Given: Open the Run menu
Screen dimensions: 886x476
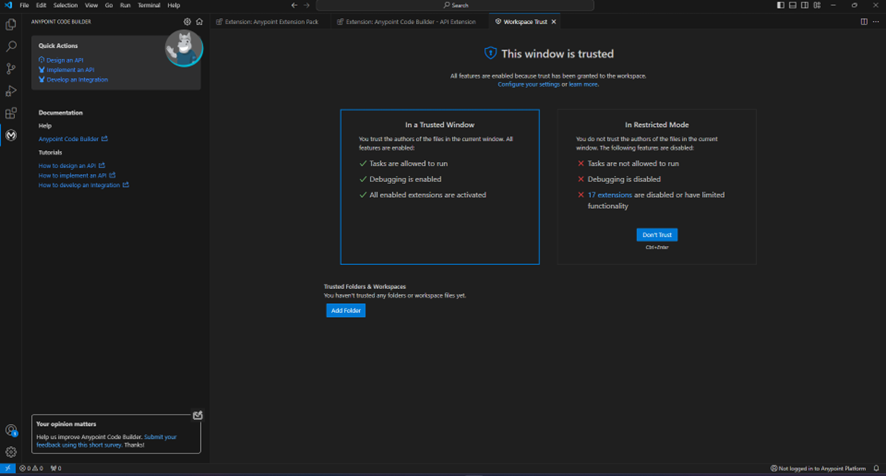Looking at the screenshot, I should [x=125, y=5].
